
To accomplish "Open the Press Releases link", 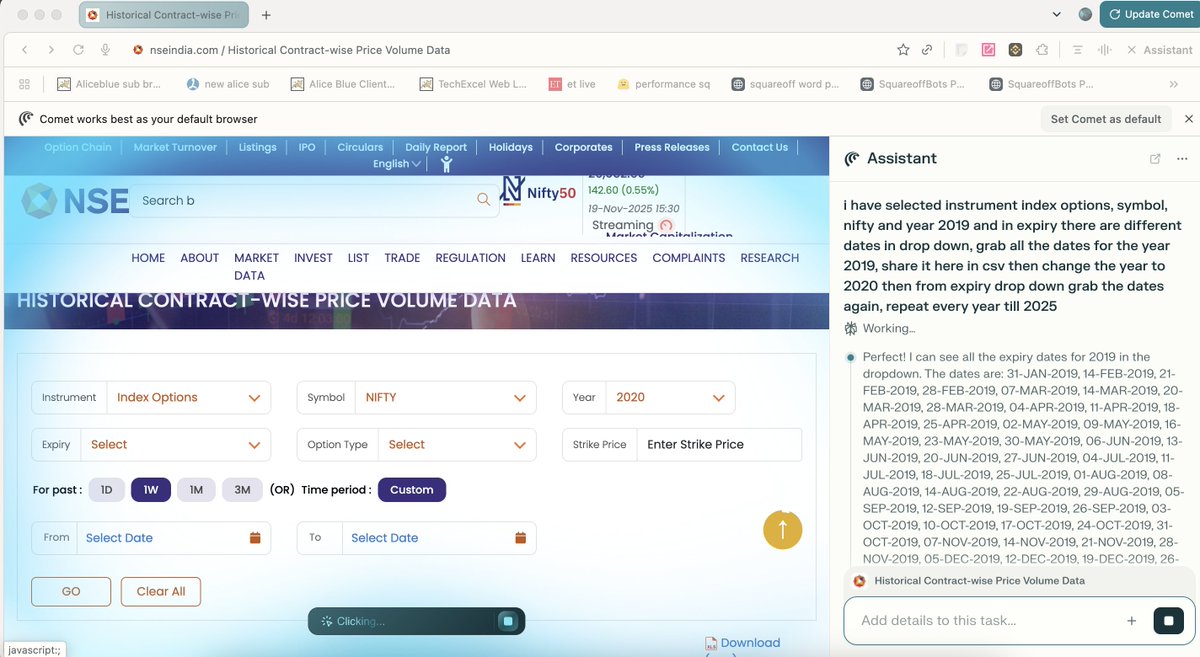I will click(672, 147).
